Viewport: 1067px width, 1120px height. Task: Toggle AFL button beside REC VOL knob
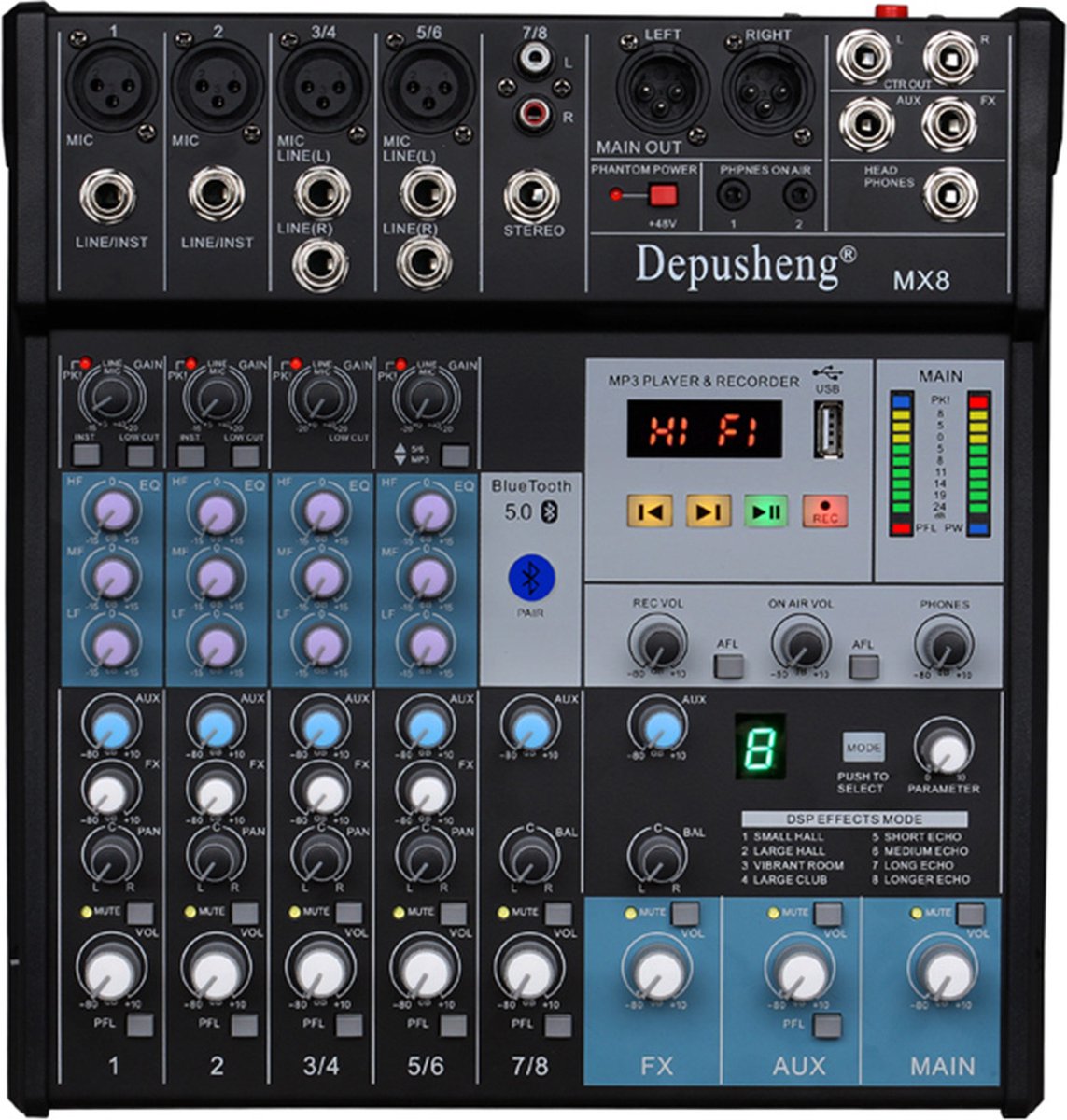[x=729, y=665]
